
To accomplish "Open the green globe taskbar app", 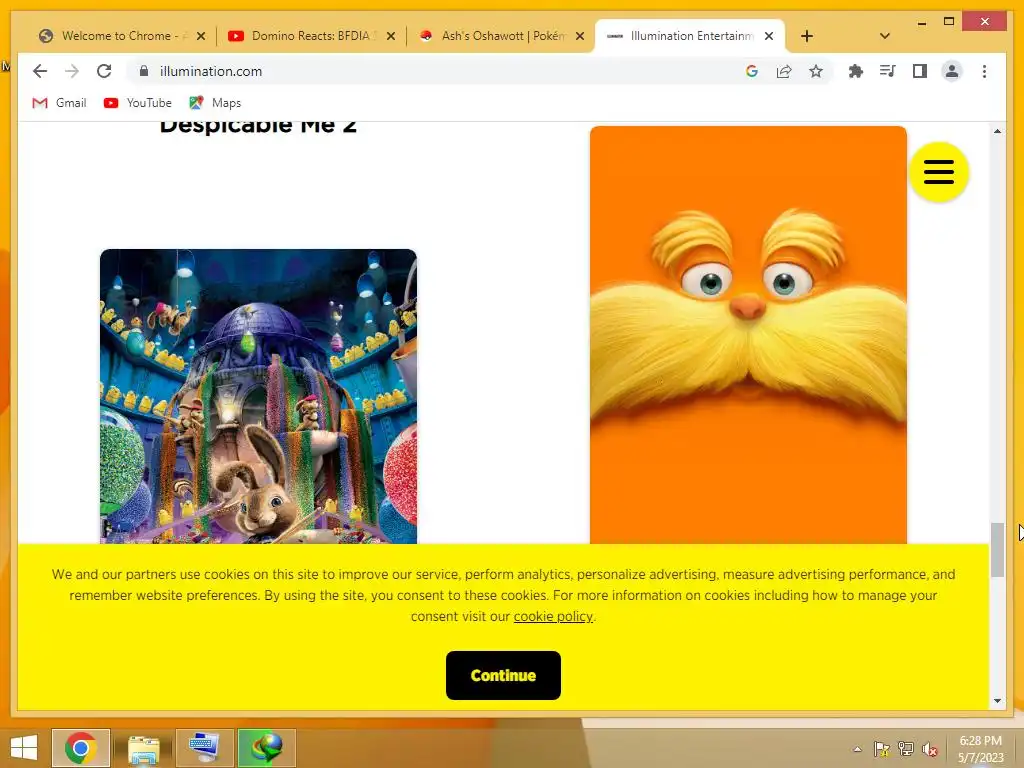I will 267,748.
